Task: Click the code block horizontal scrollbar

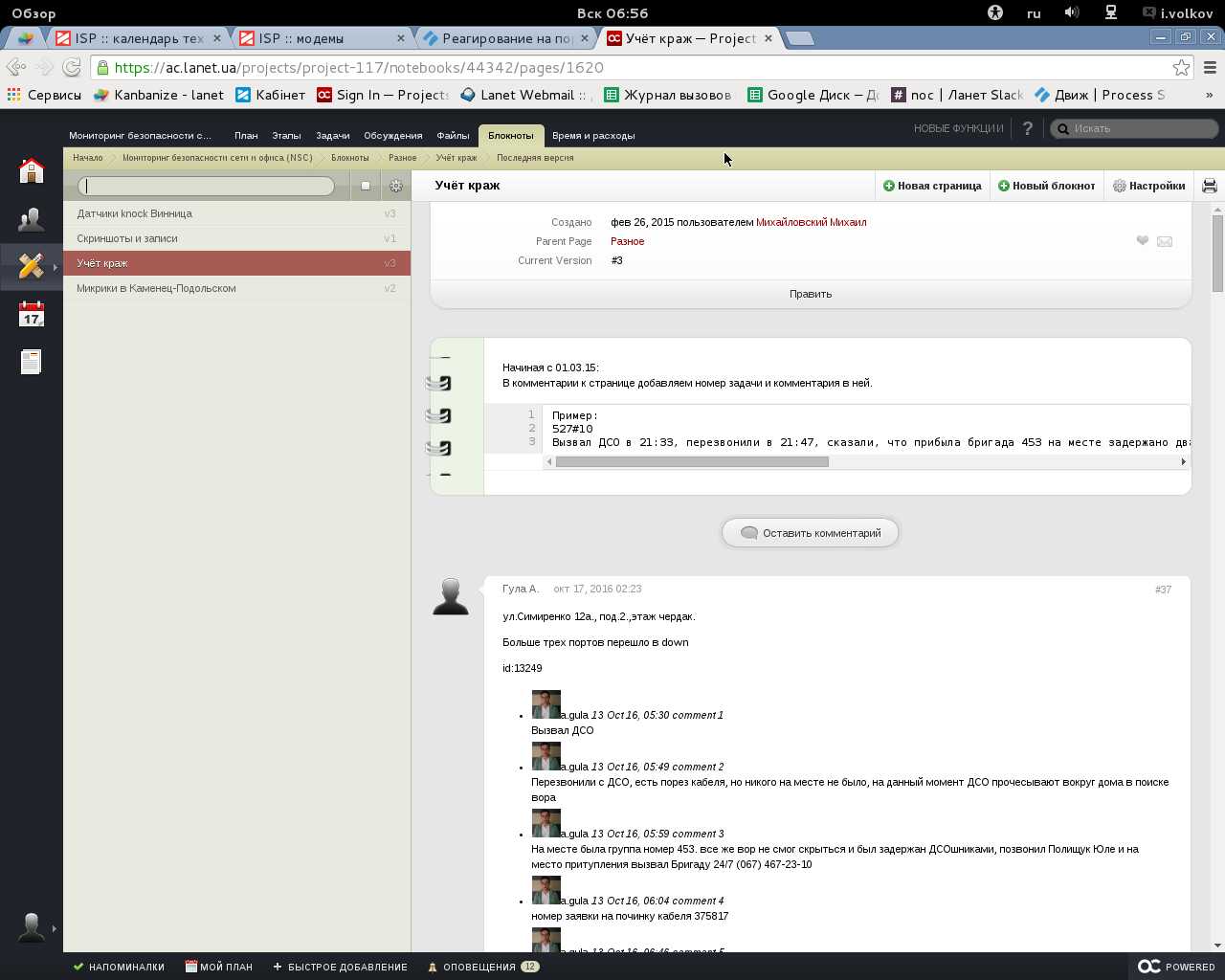Action: point(692,461)
